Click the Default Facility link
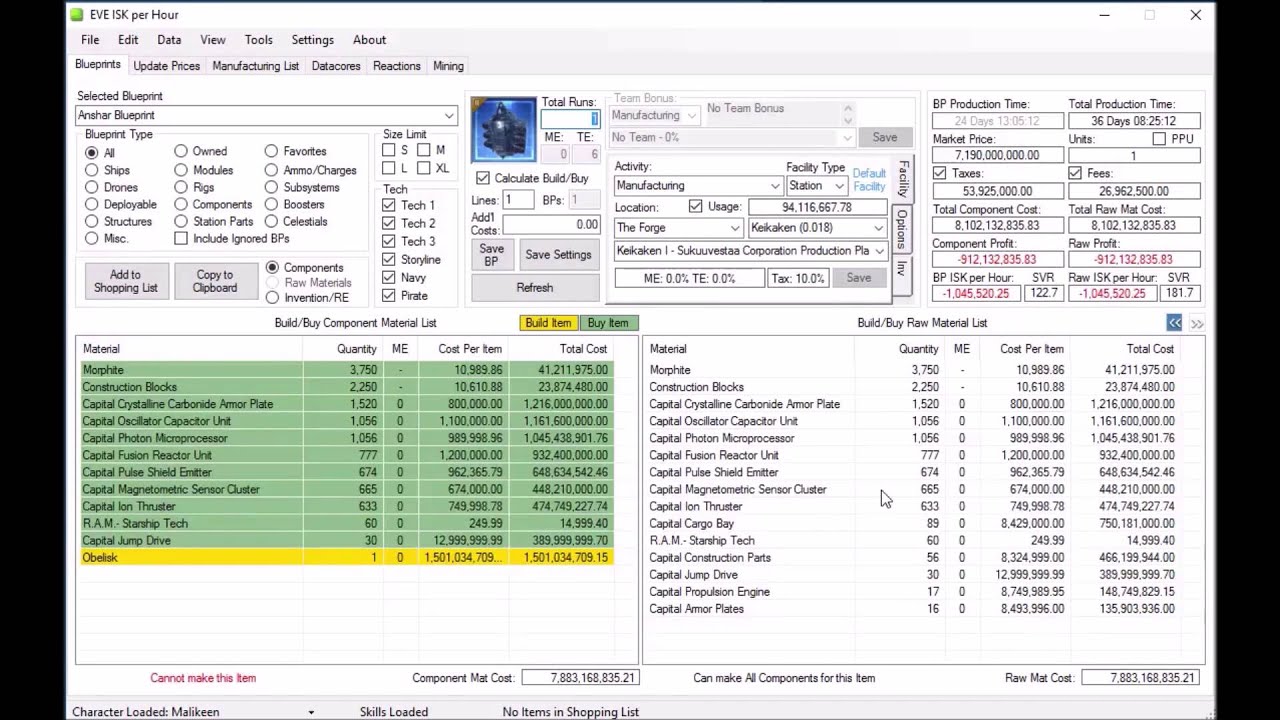 pos(869,180)
